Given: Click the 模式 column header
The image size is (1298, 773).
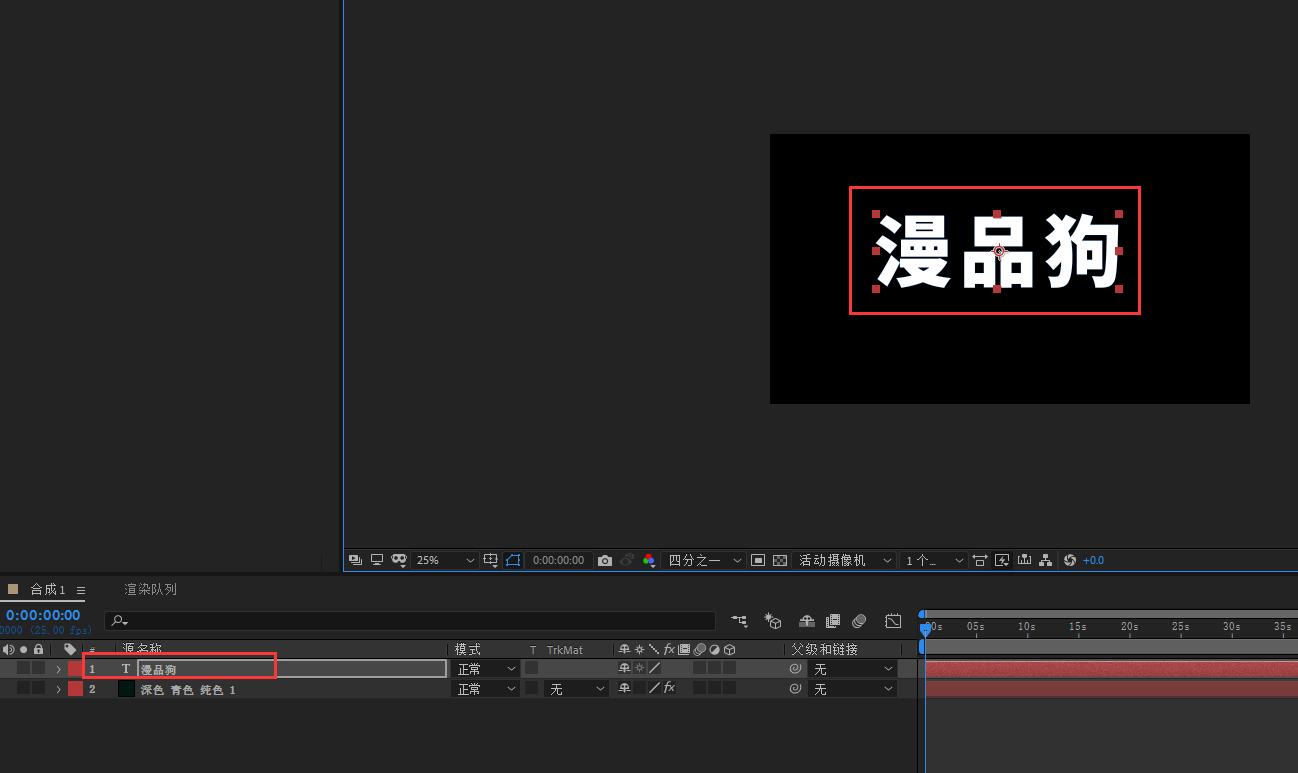Looking at the screenshot, I should [467, 649].
